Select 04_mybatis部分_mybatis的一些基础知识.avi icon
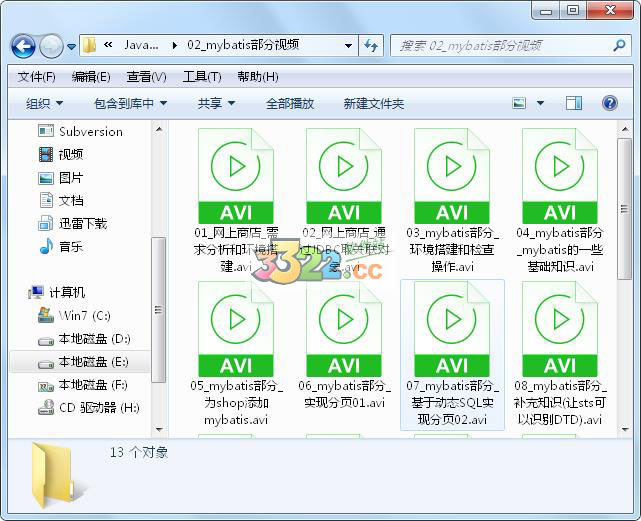The image size is (641, 521). tap(560, 176)
